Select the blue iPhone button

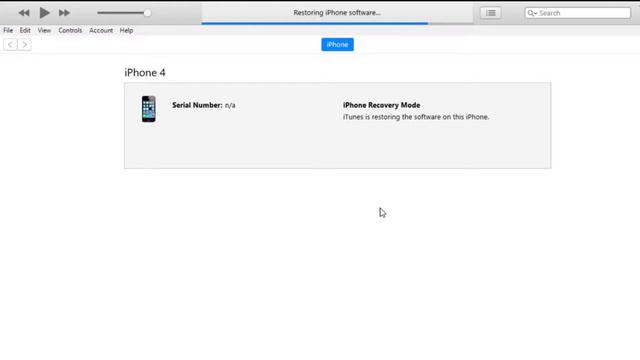338,44
